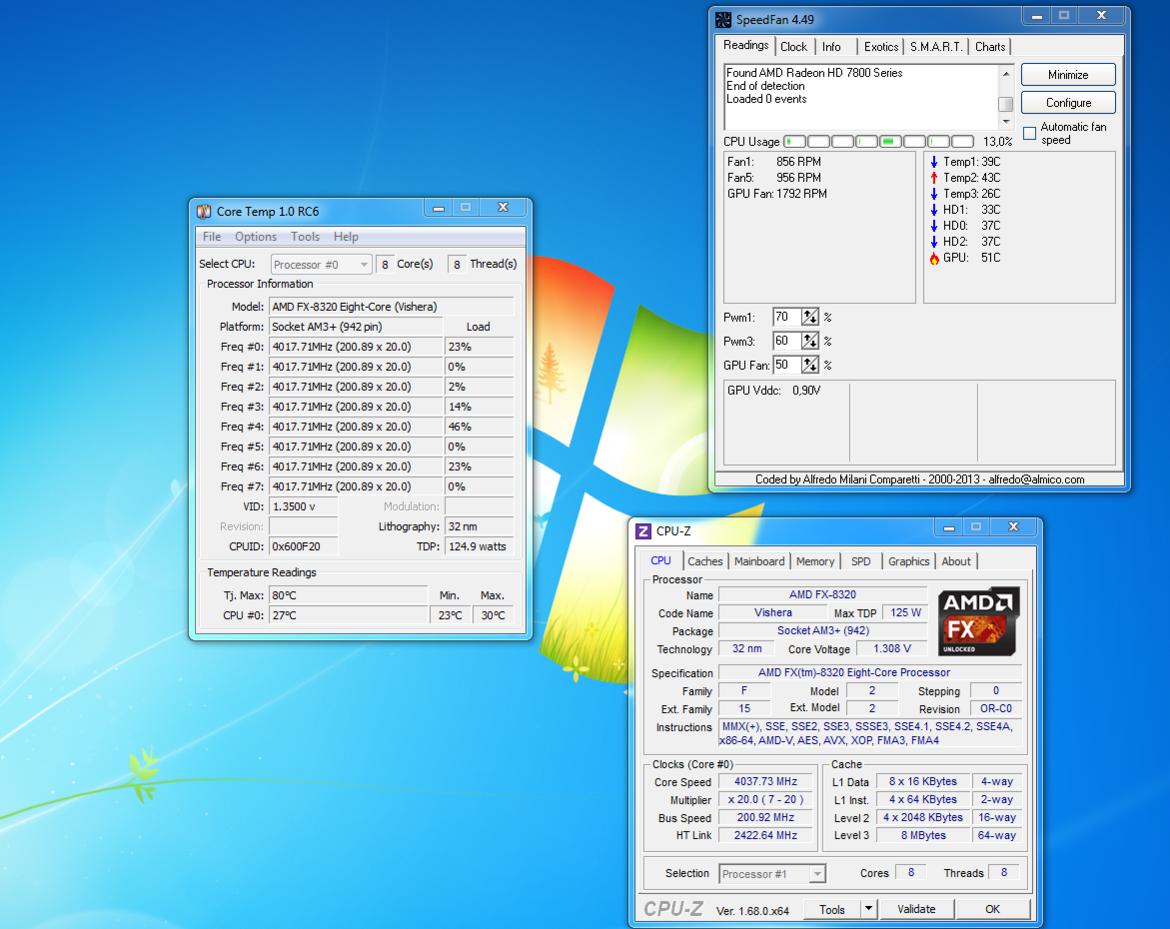The width and height of the screenshot is (1170, 929).
Task: Click the Pwm1 value field
Action: [786, 317]
